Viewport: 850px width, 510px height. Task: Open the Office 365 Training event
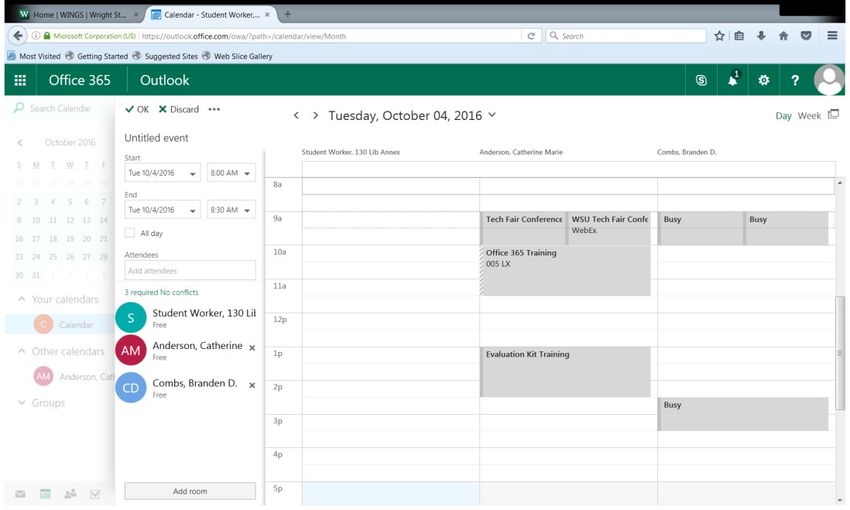(565, 270)
